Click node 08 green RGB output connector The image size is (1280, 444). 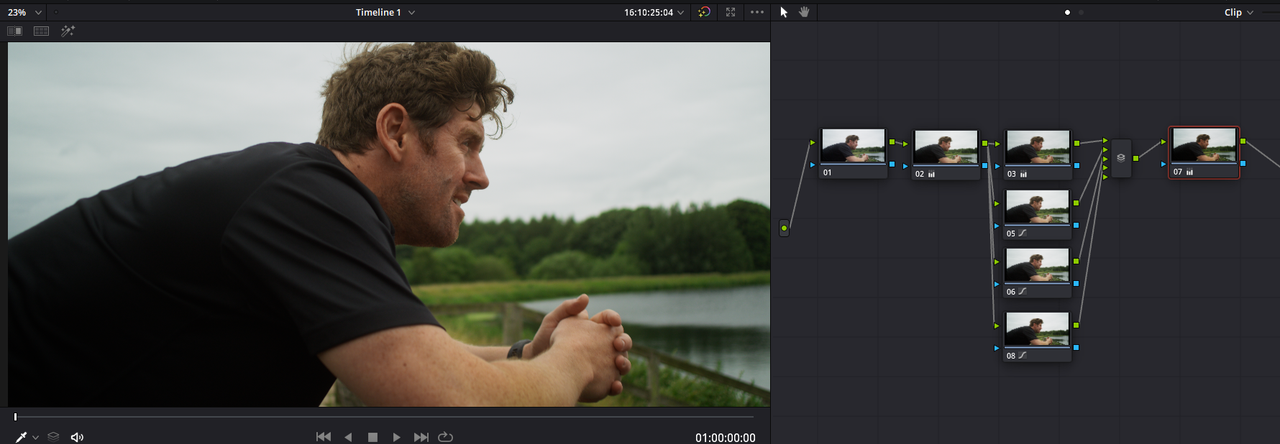[1076, 324]
